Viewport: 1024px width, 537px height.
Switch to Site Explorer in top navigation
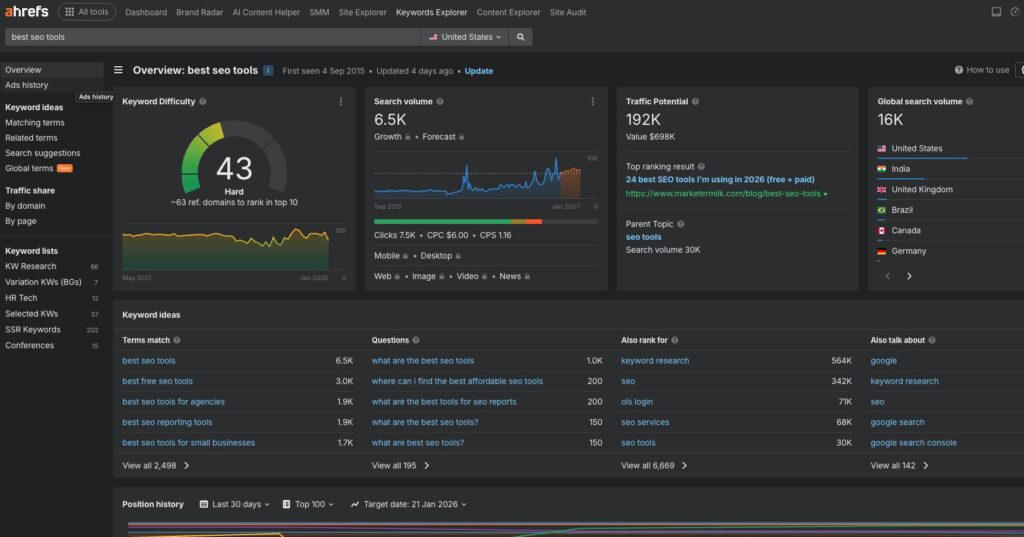pyautogui.click(x=362, y=12)
